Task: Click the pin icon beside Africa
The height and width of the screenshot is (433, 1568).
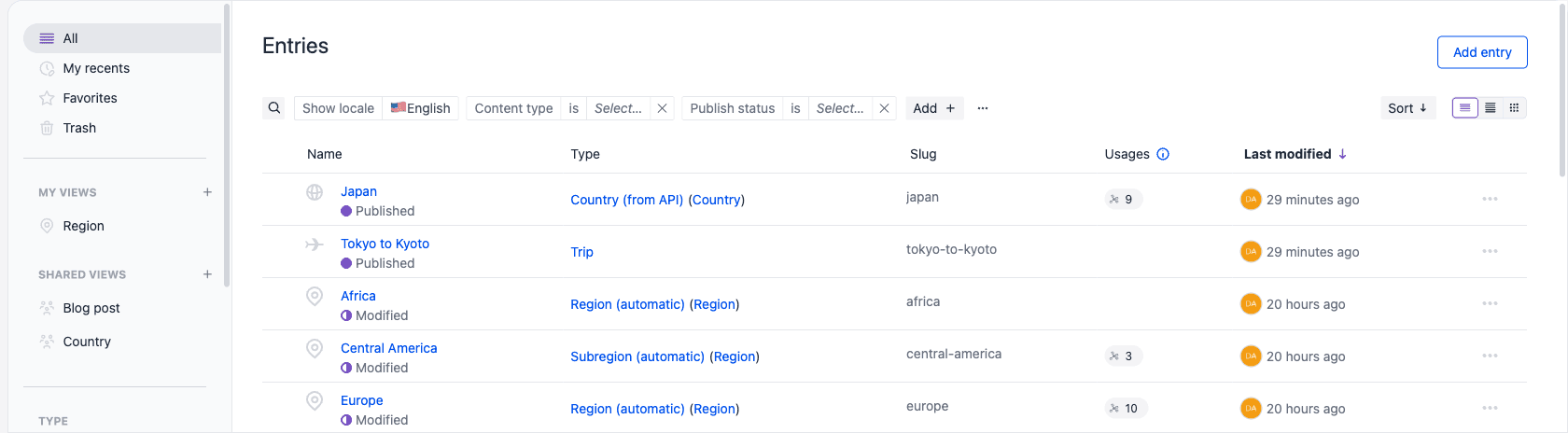Action: 315,297
